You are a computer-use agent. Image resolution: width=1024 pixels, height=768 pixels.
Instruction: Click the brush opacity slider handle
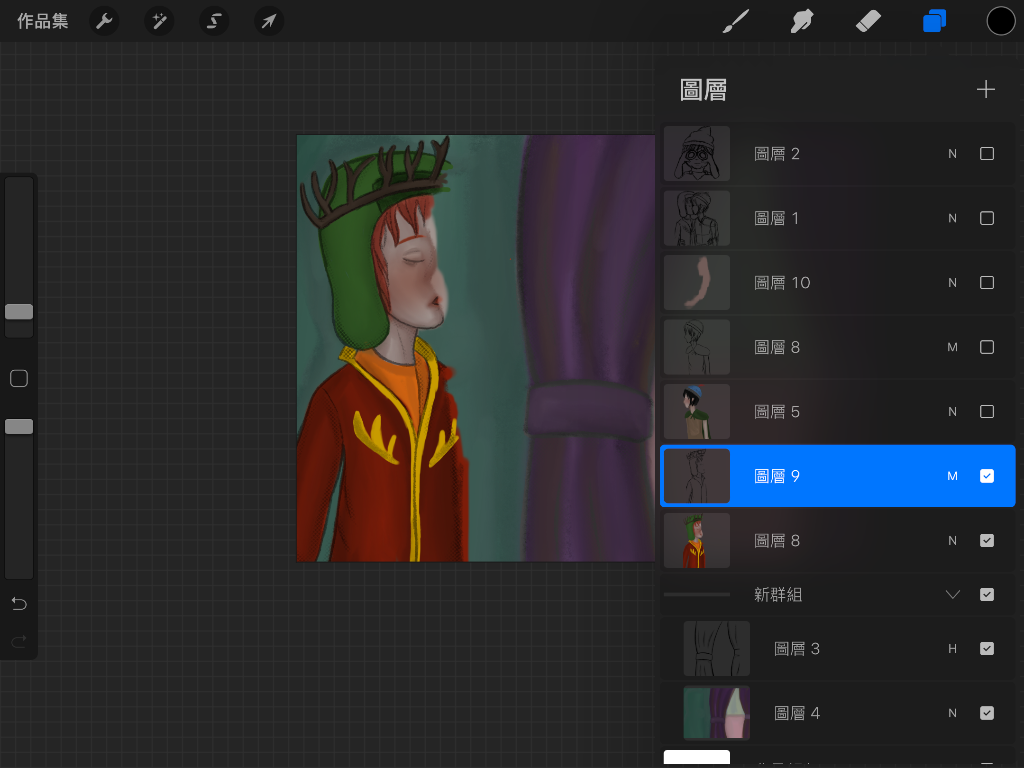[19, 426]
